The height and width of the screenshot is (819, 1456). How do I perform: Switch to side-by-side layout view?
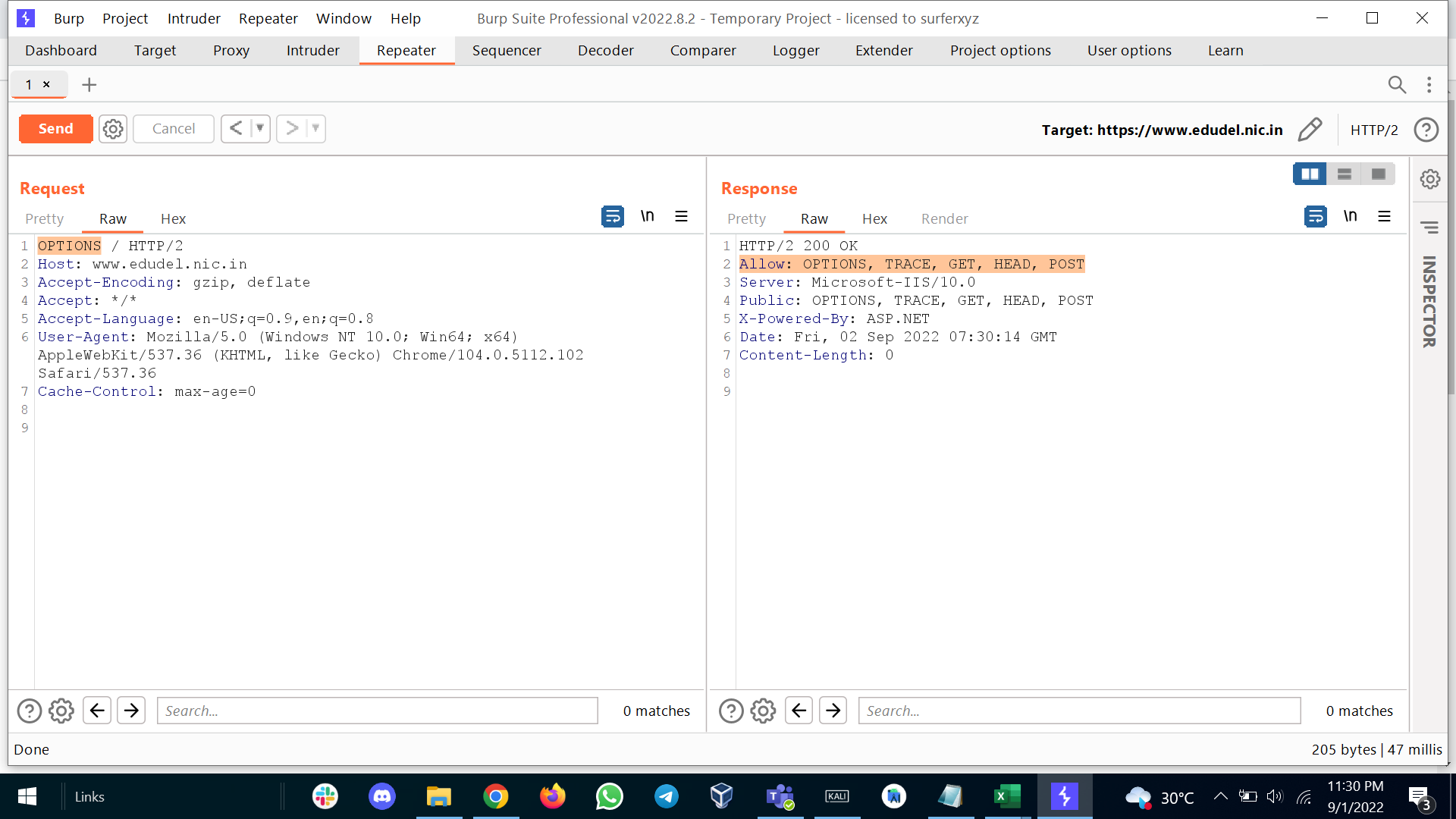(1310, 174)
